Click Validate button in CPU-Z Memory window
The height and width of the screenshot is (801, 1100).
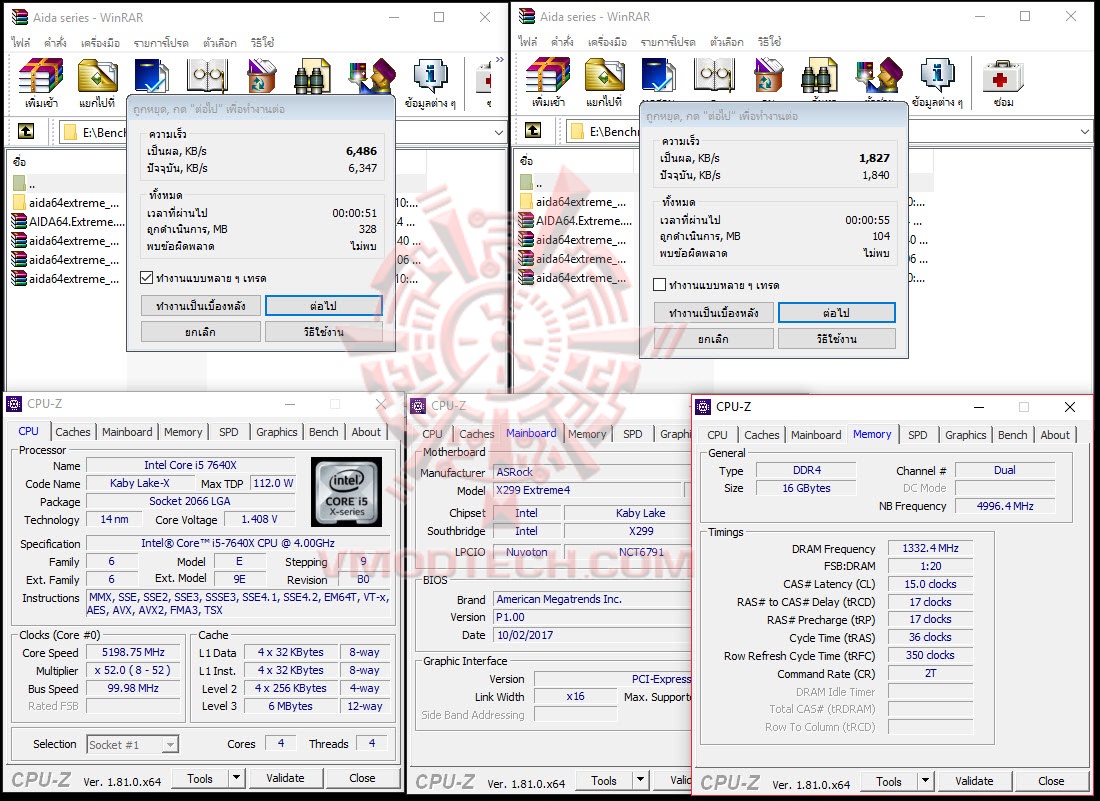(x=974, y=781)
